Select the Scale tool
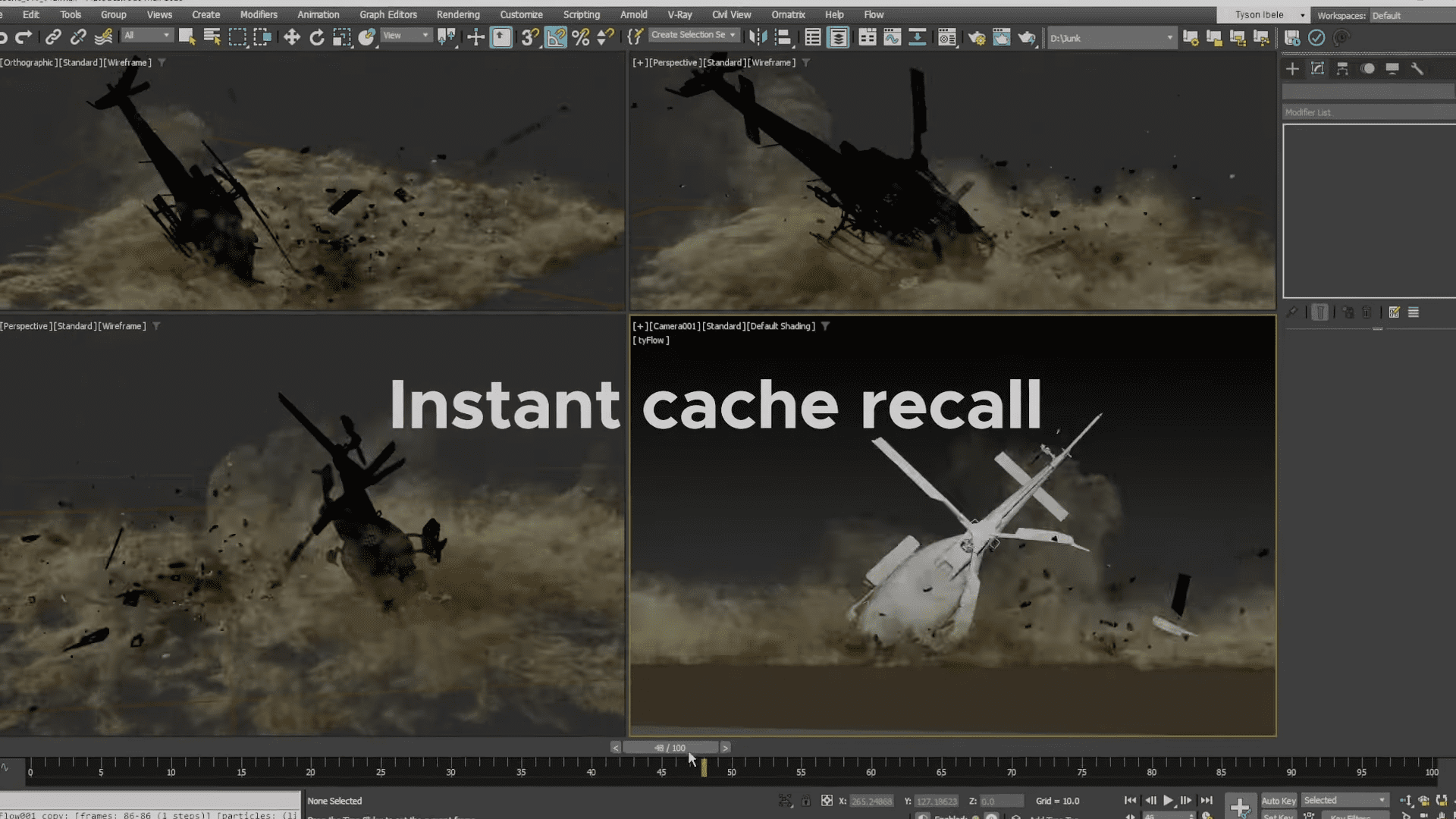This screenshot has height=819, width=1456. [342, 36]
